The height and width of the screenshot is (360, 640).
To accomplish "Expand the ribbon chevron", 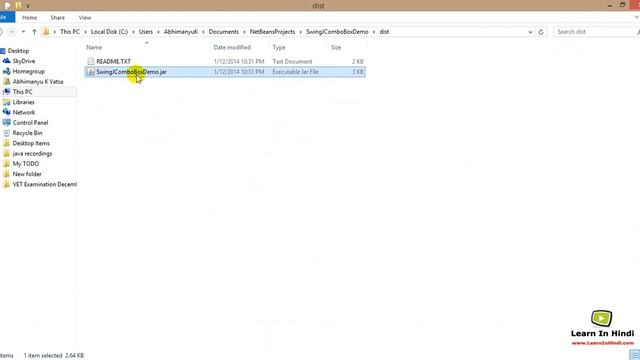I will [x=636, y=18].
